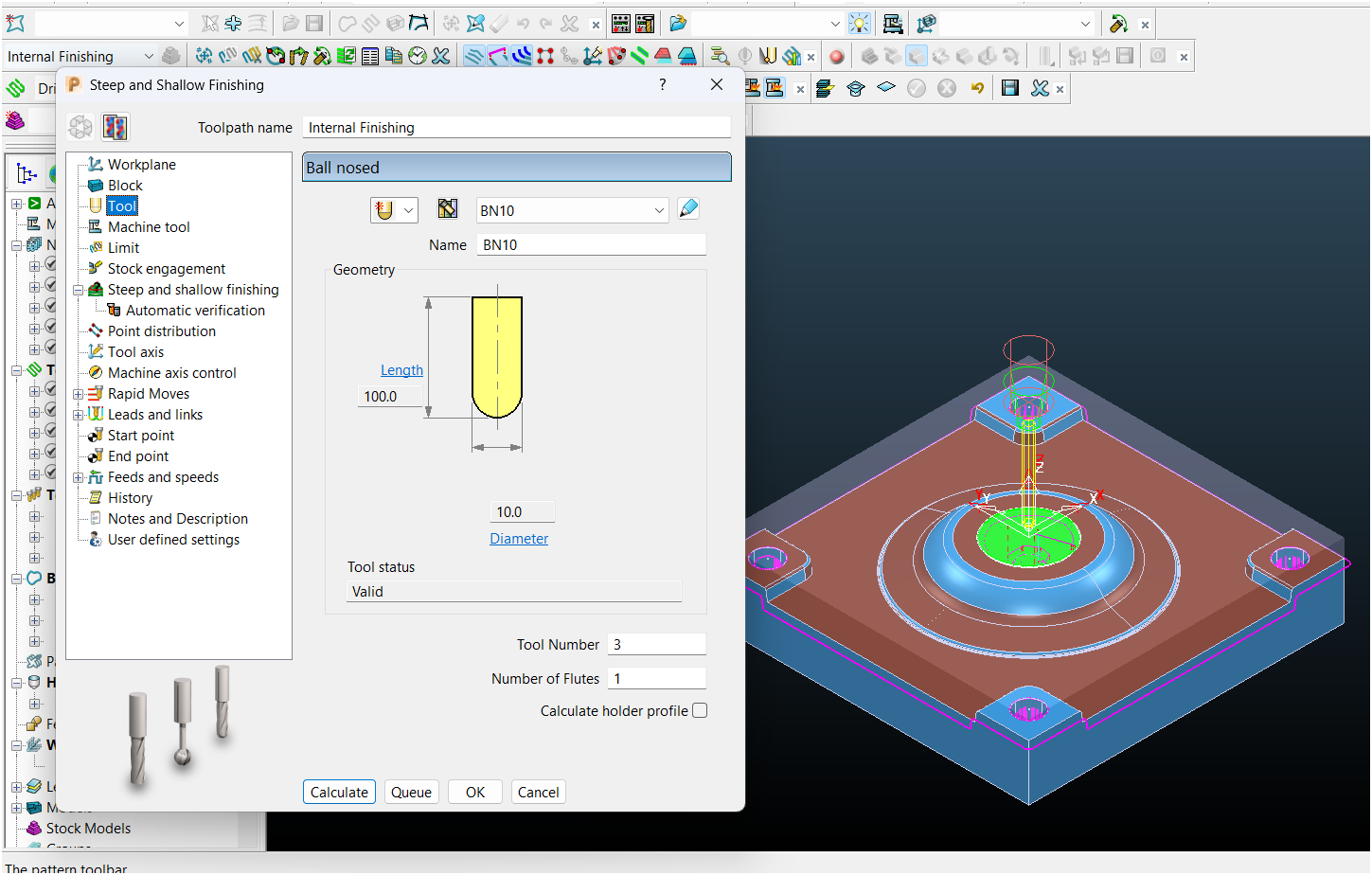This screenshot has width=1372, height=875.
Task: Open the Internal Finishing toolpath dropdown
Action: coord(148,57)
